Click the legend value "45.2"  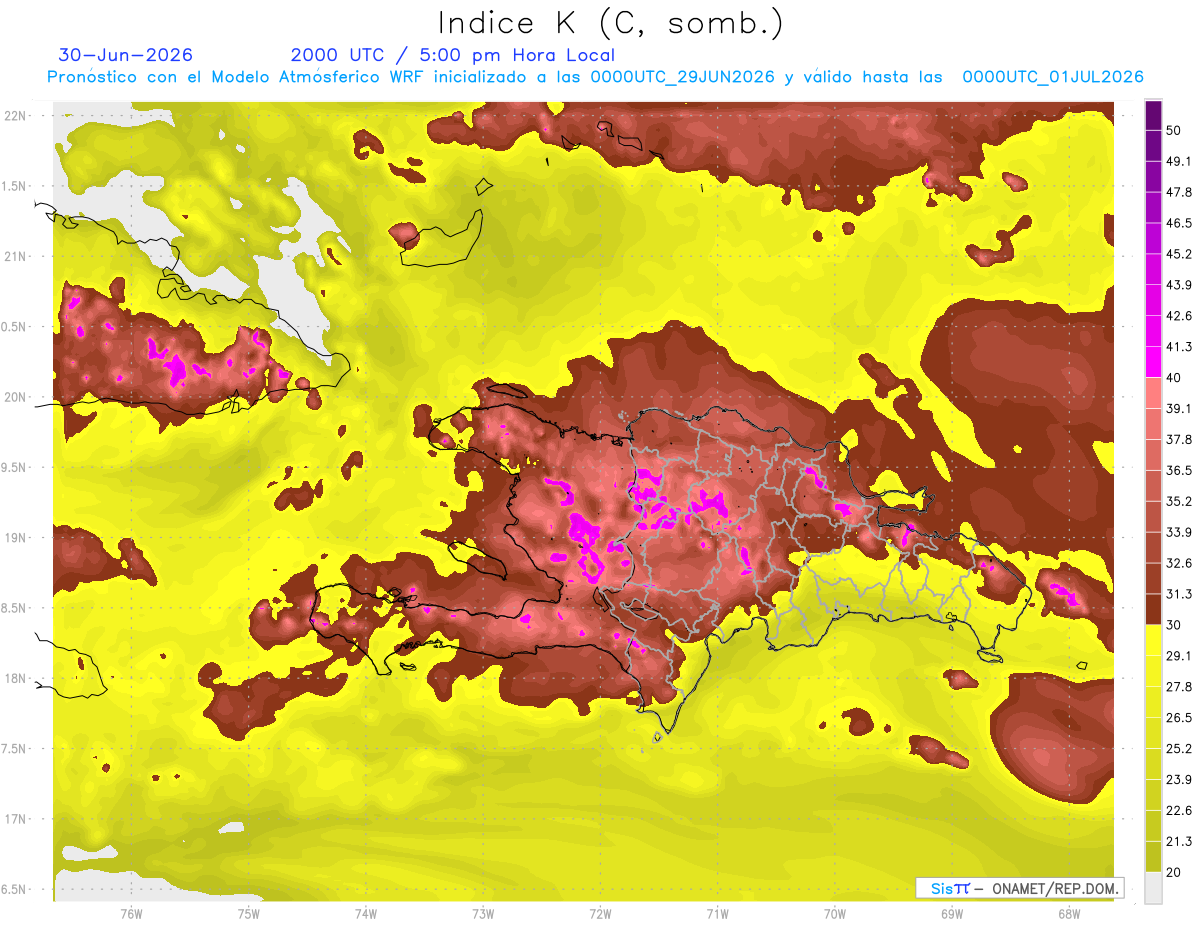pos(1179,254)
